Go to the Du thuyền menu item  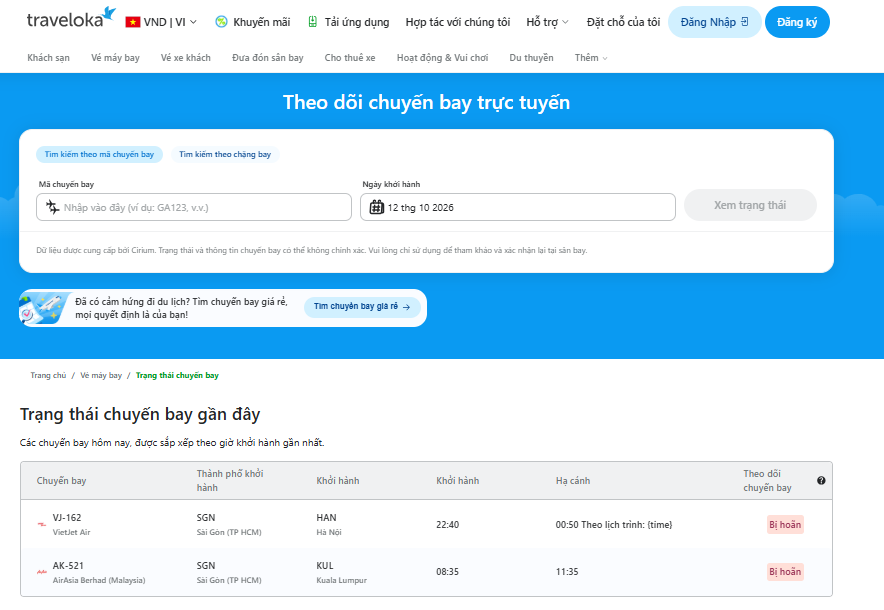531,58
